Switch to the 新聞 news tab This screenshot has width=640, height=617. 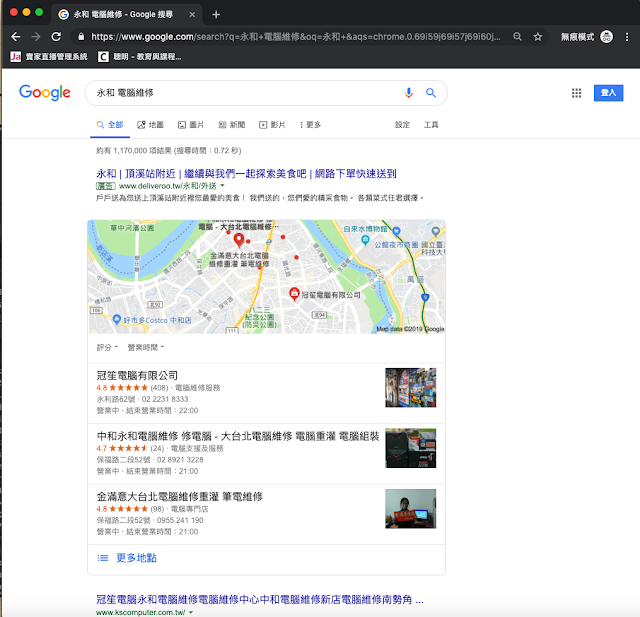pyautogui.click(x=231, y=125)
